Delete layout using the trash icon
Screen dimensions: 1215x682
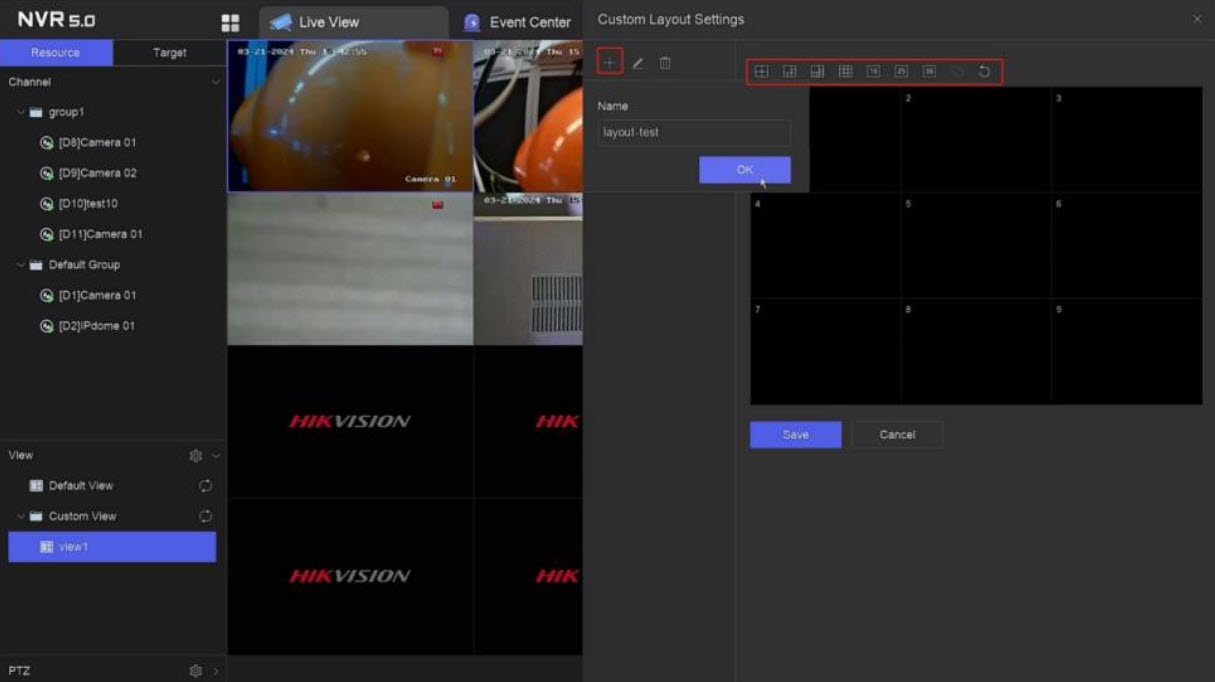click(x=665, y=63)
